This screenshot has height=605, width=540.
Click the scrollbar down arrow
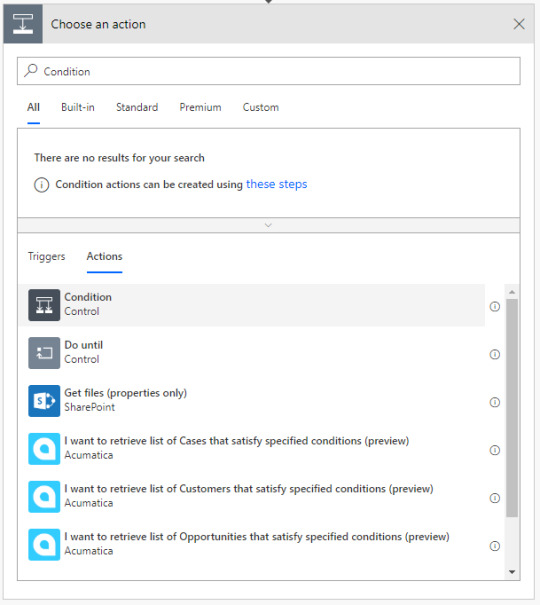(512, 572)
